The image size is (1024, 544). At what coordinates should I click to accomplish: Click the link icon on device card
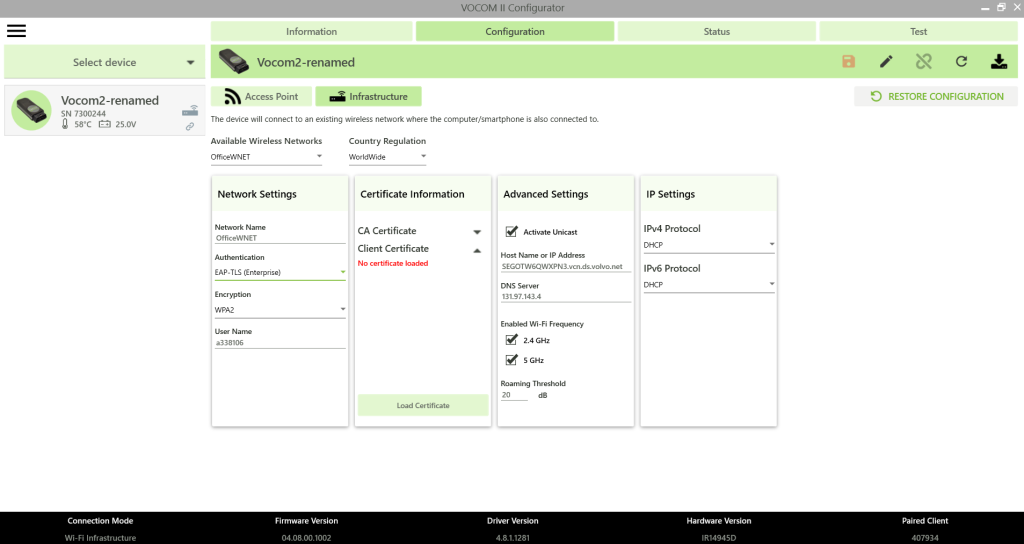[189, 127]
